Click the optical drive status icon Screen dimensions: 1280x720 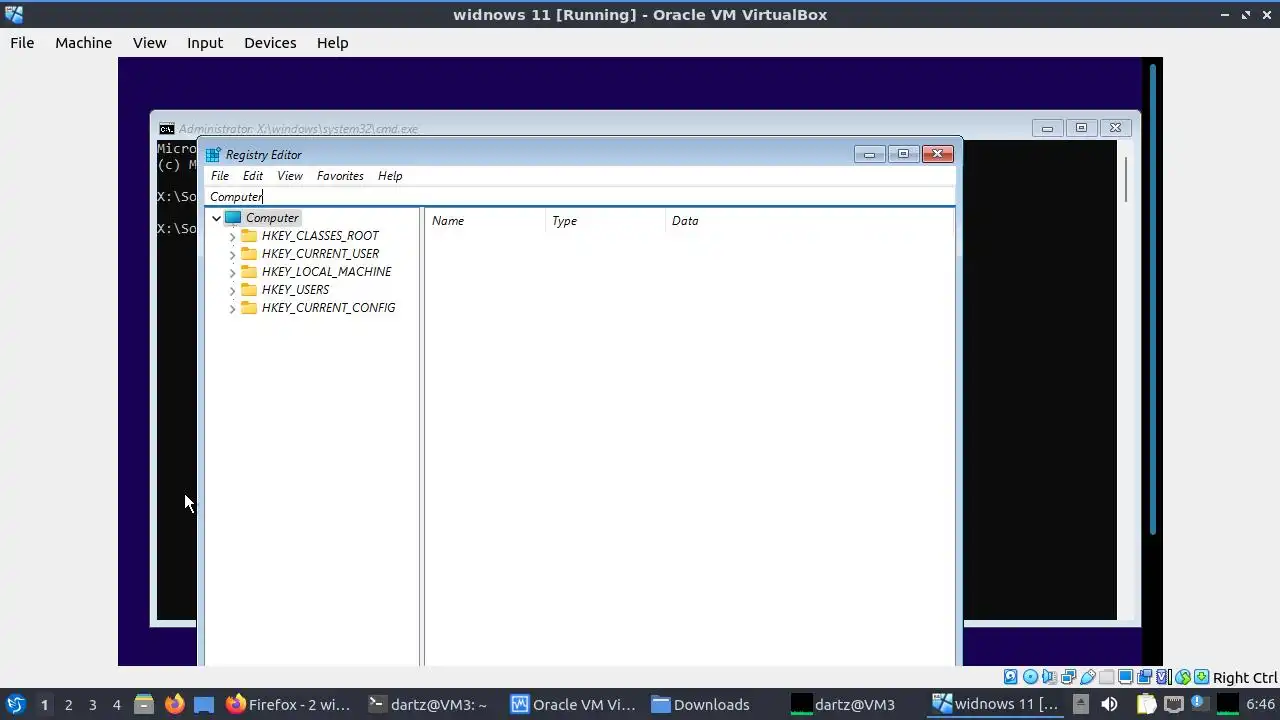(x=1030, y=677)
